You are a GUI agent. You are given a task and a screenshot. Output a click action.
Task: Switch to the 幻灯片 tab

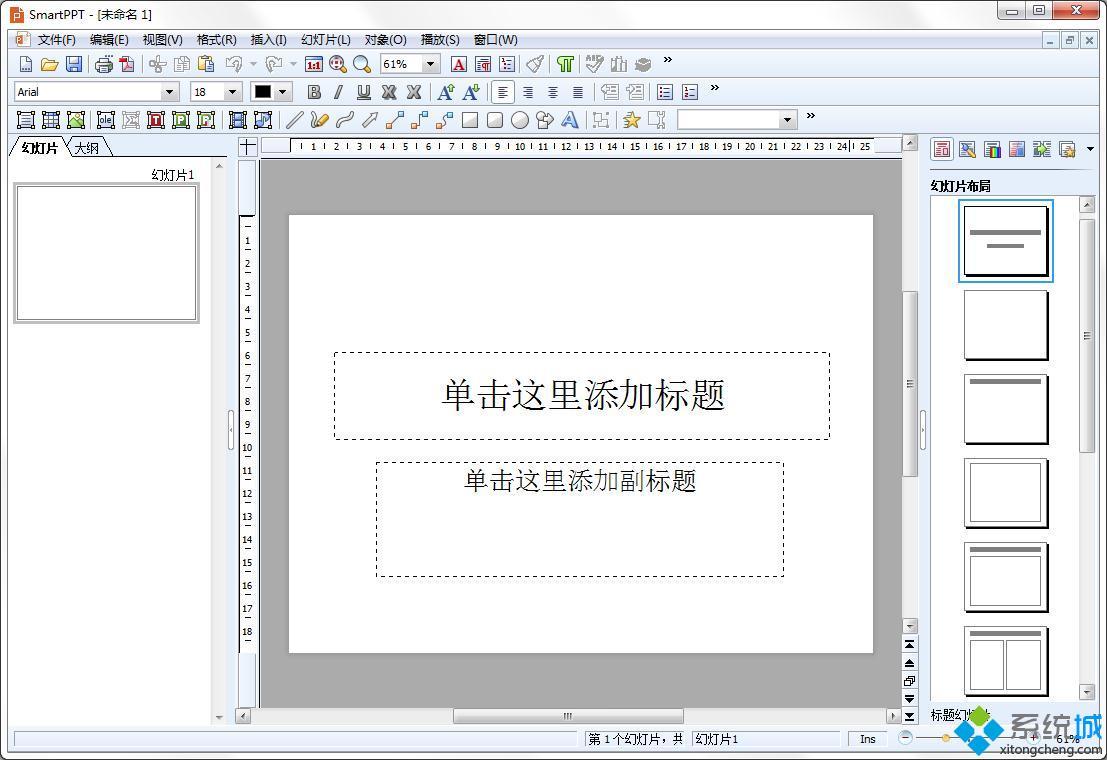pyautogui.click(x=40, y=148)
